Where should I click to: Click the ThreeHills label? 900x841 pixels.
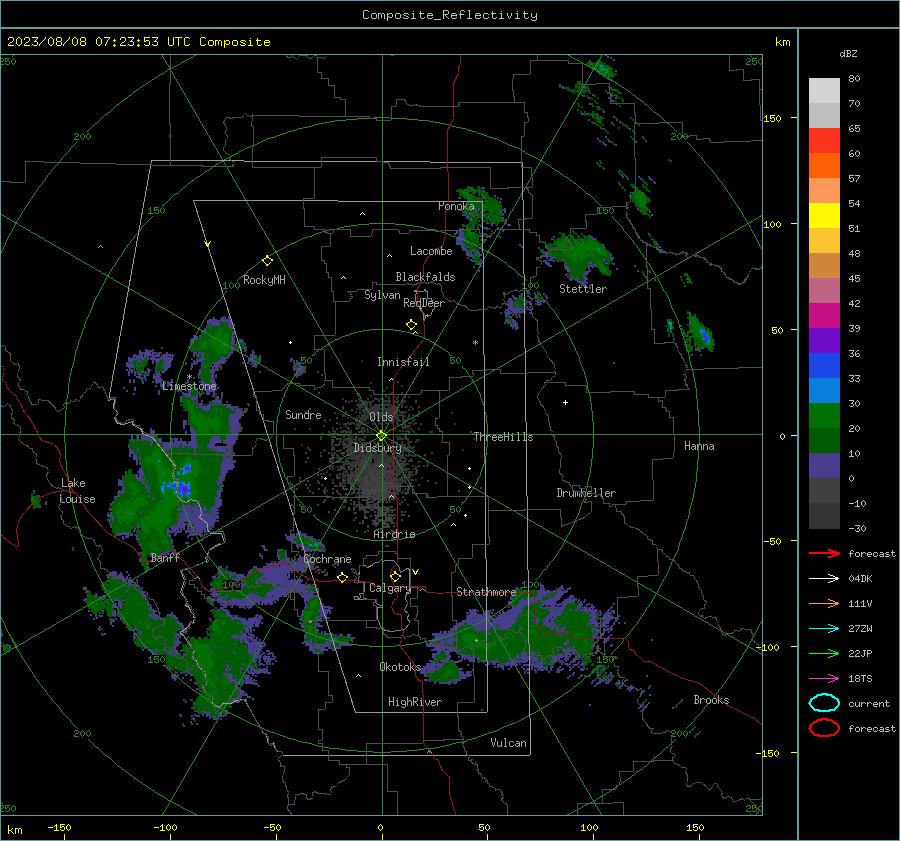pyautogui.click(x=503, y=437)
